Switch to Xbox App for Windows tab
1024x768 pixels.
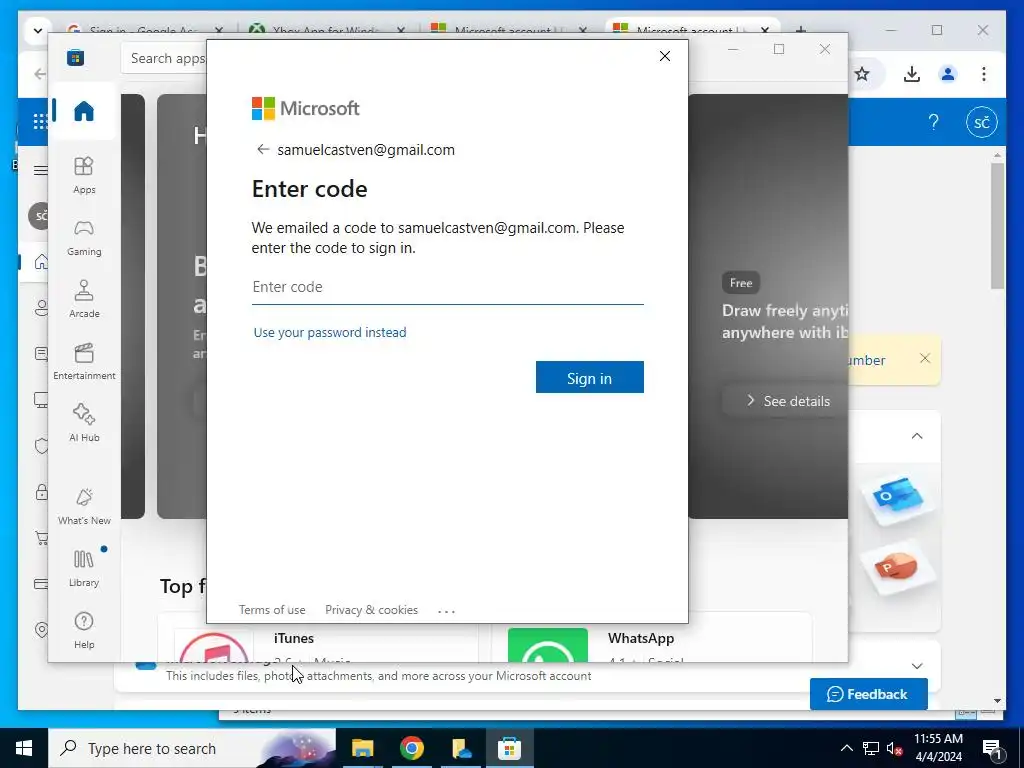[x=327, y=30]
